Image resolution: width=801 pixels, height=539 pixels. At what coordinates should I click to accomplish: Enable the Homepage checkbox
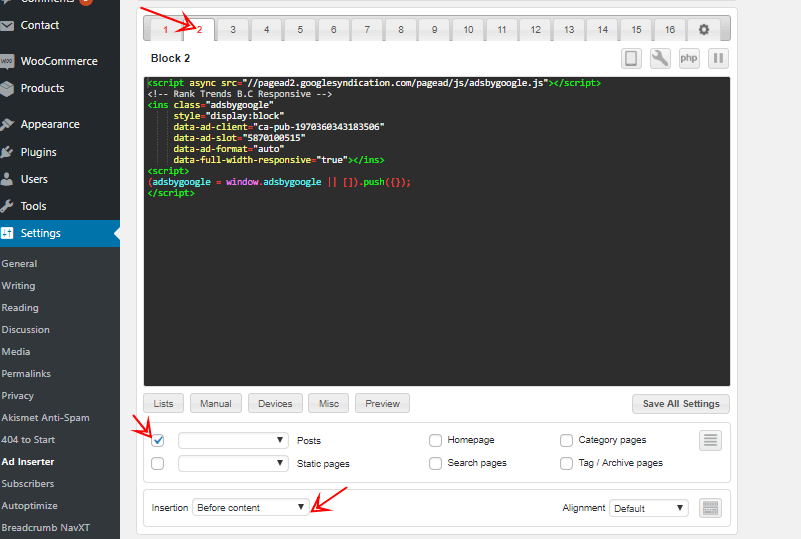tap(435, 440)
